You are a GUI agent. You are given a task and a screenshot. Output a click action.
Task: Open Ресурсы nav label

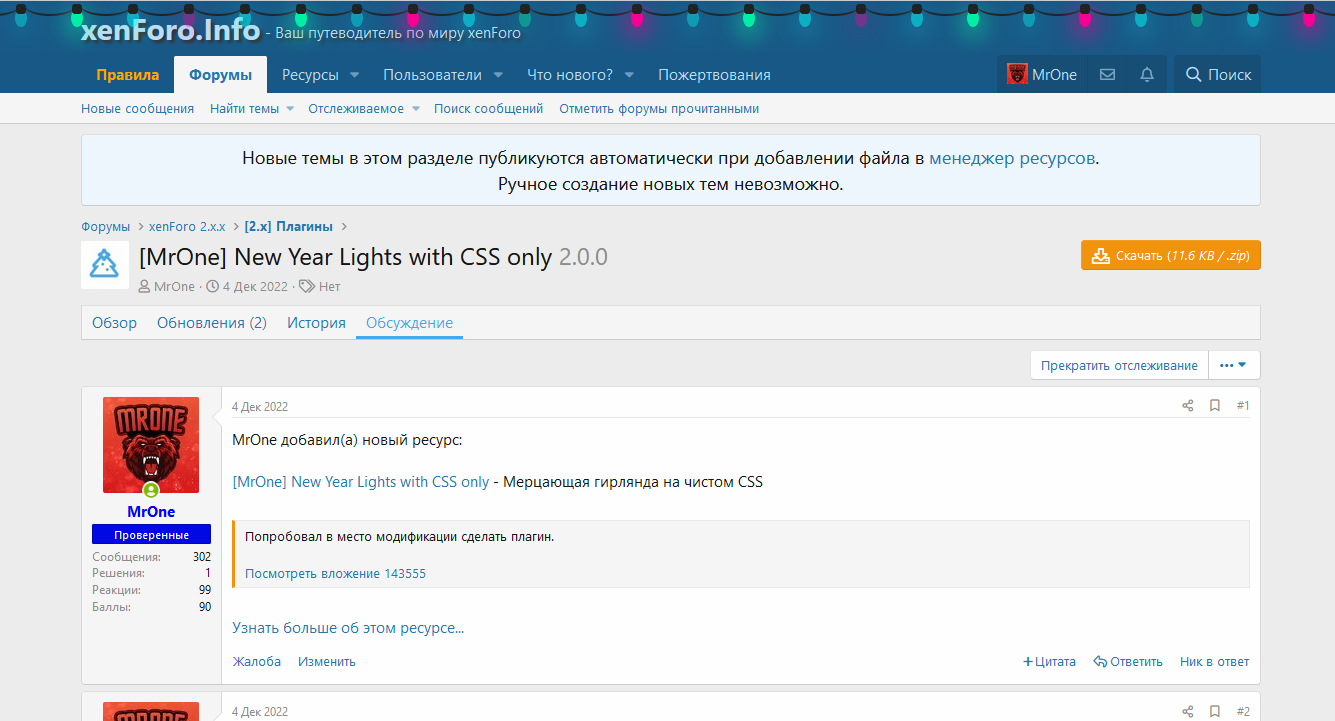(310, 75)
